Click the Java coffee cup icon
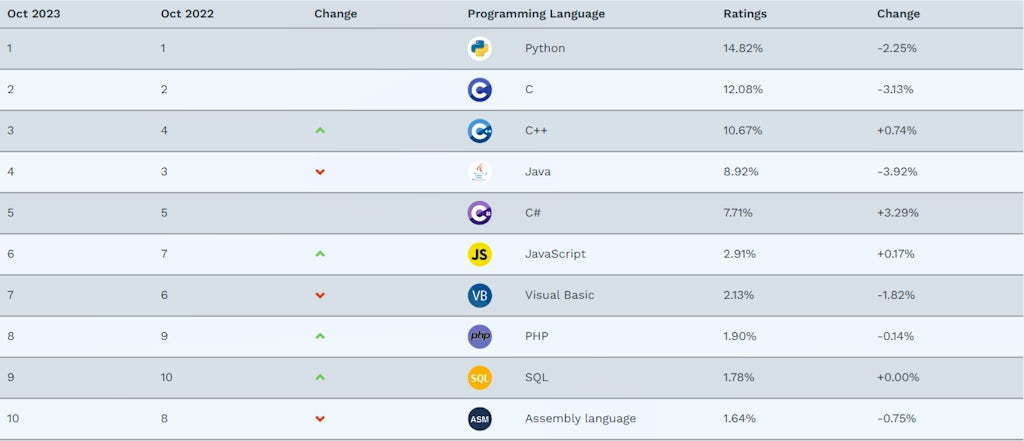Viewport: 1024px width, 441px height. click(x=479, y=172)
